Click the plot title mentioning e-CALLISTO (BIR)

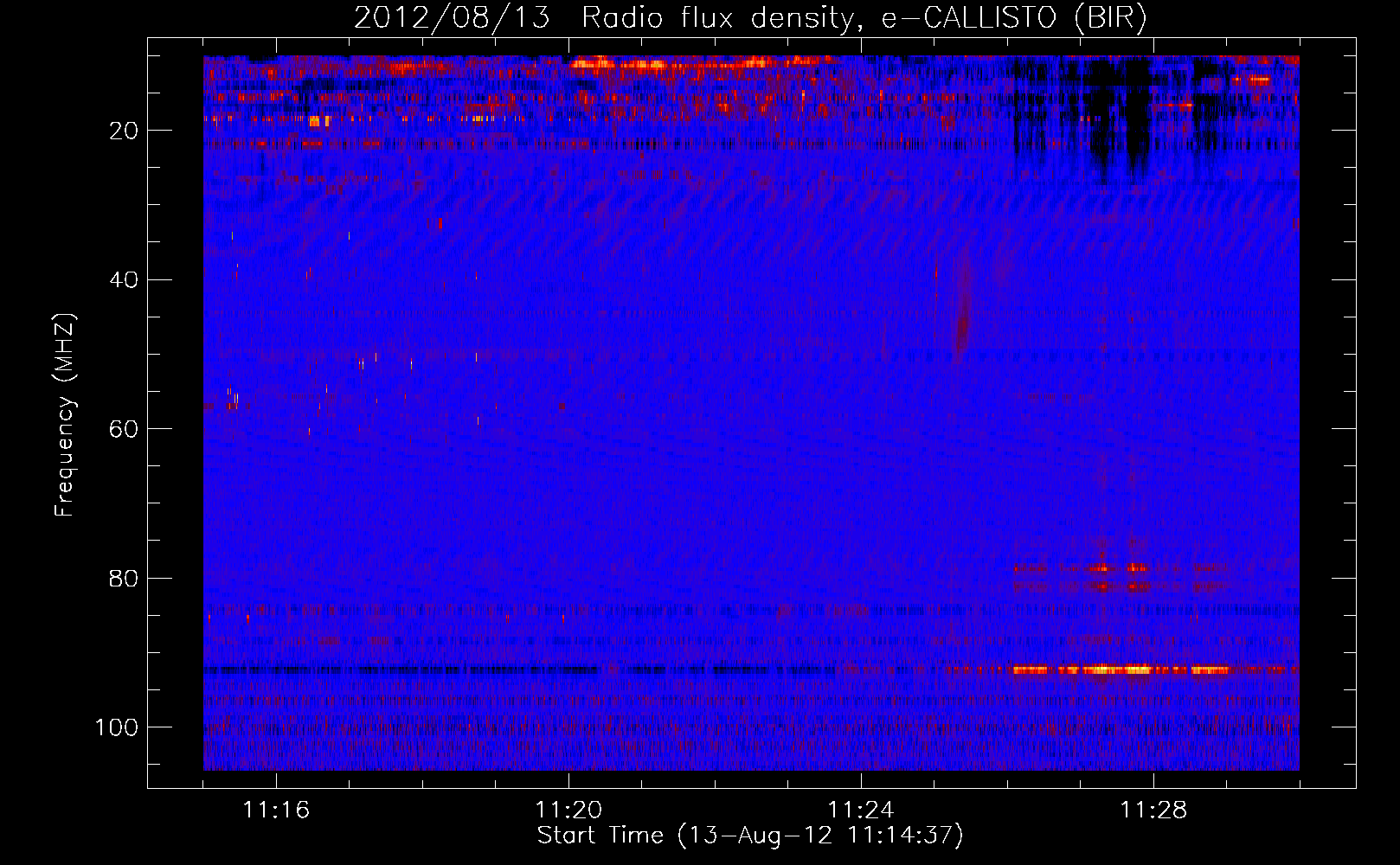[x=750, y=17]
